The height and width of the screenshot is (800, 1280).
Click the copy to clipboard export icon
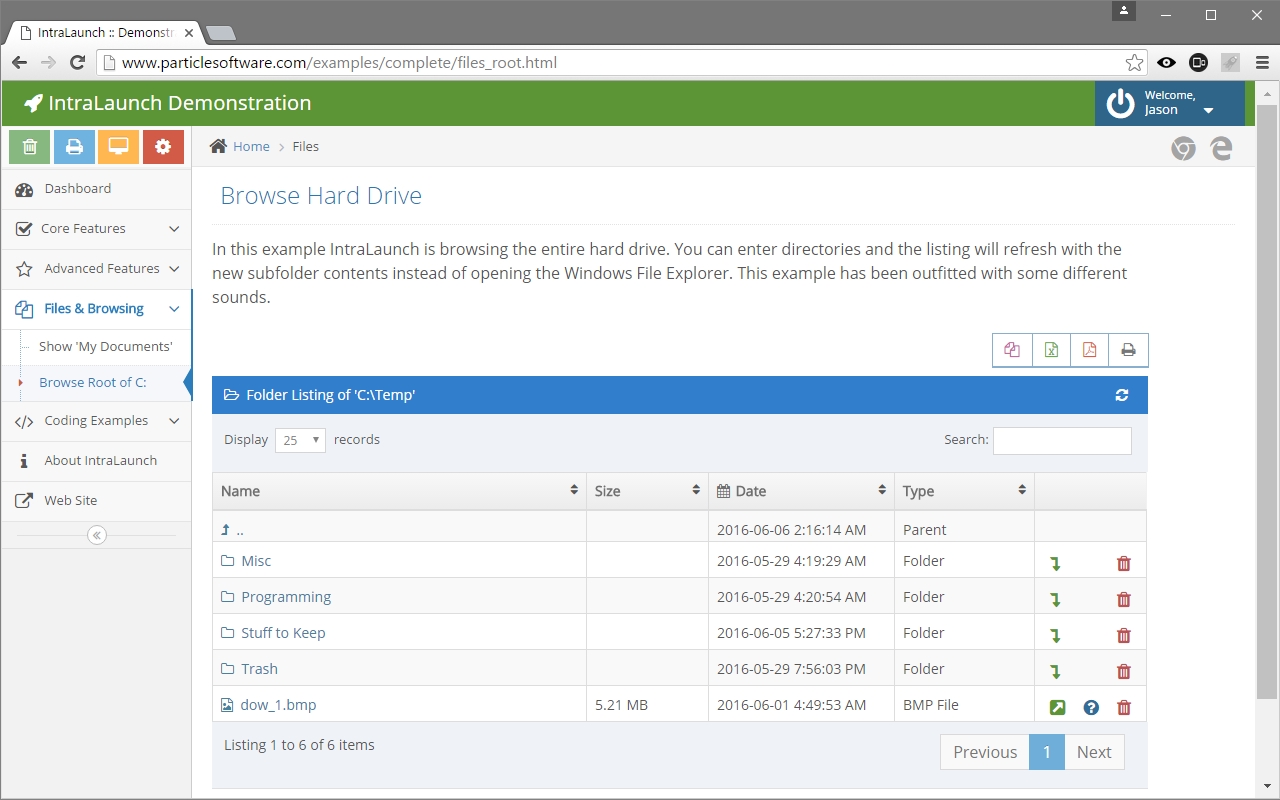tap(1012, 350)
